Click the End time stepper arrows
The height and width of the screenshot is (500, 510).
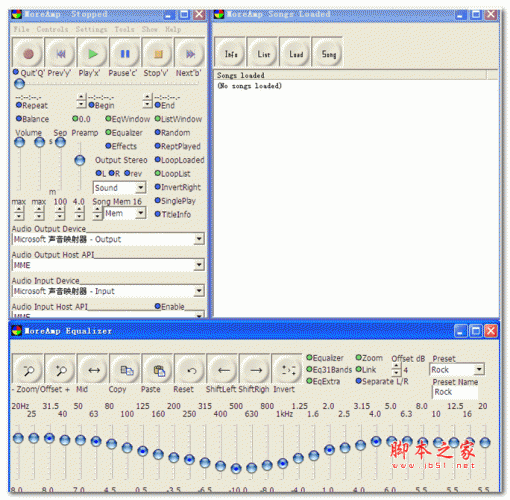point(147,101)
